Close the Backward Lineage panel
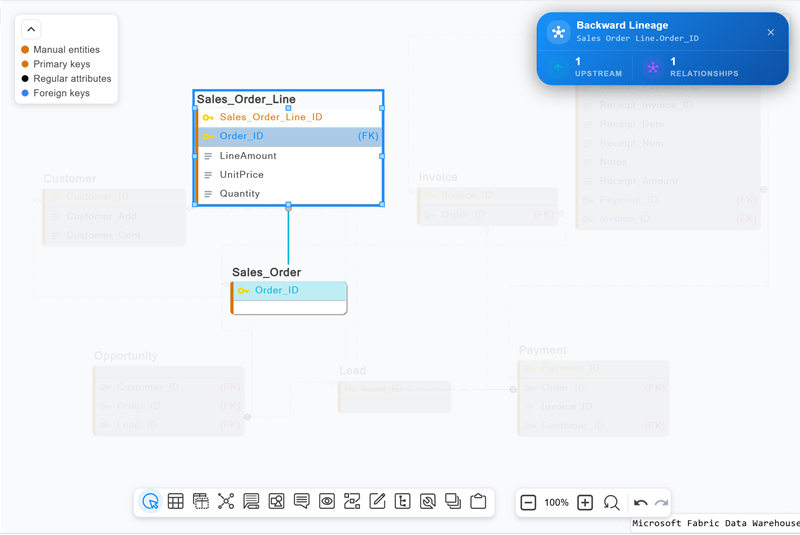The image size is (800, 535). [770, 33]
